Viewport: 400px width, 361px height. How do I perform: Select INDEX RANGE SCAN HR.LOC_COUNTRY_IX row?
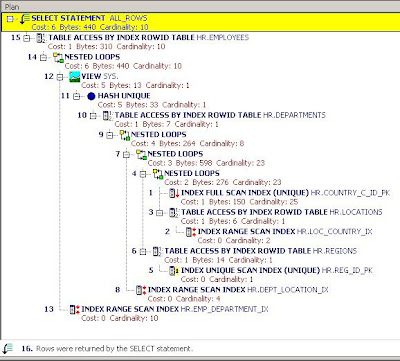(x=285, y=231)
